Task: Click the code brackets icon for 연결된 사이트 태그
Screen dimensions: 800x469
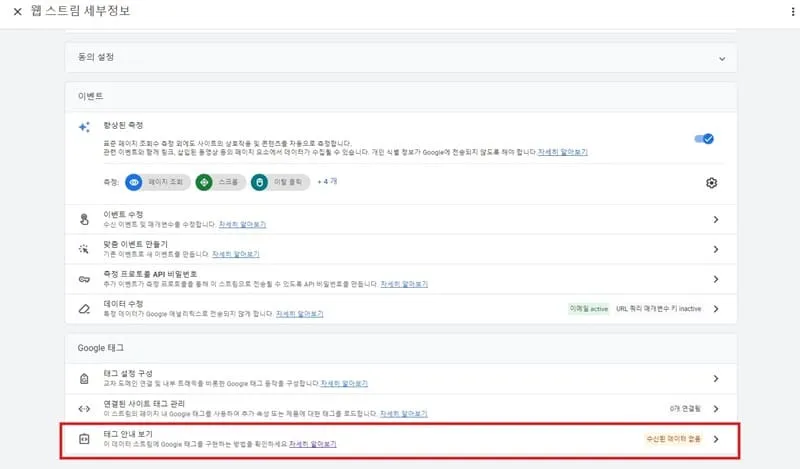Action: tap(84, 409)
